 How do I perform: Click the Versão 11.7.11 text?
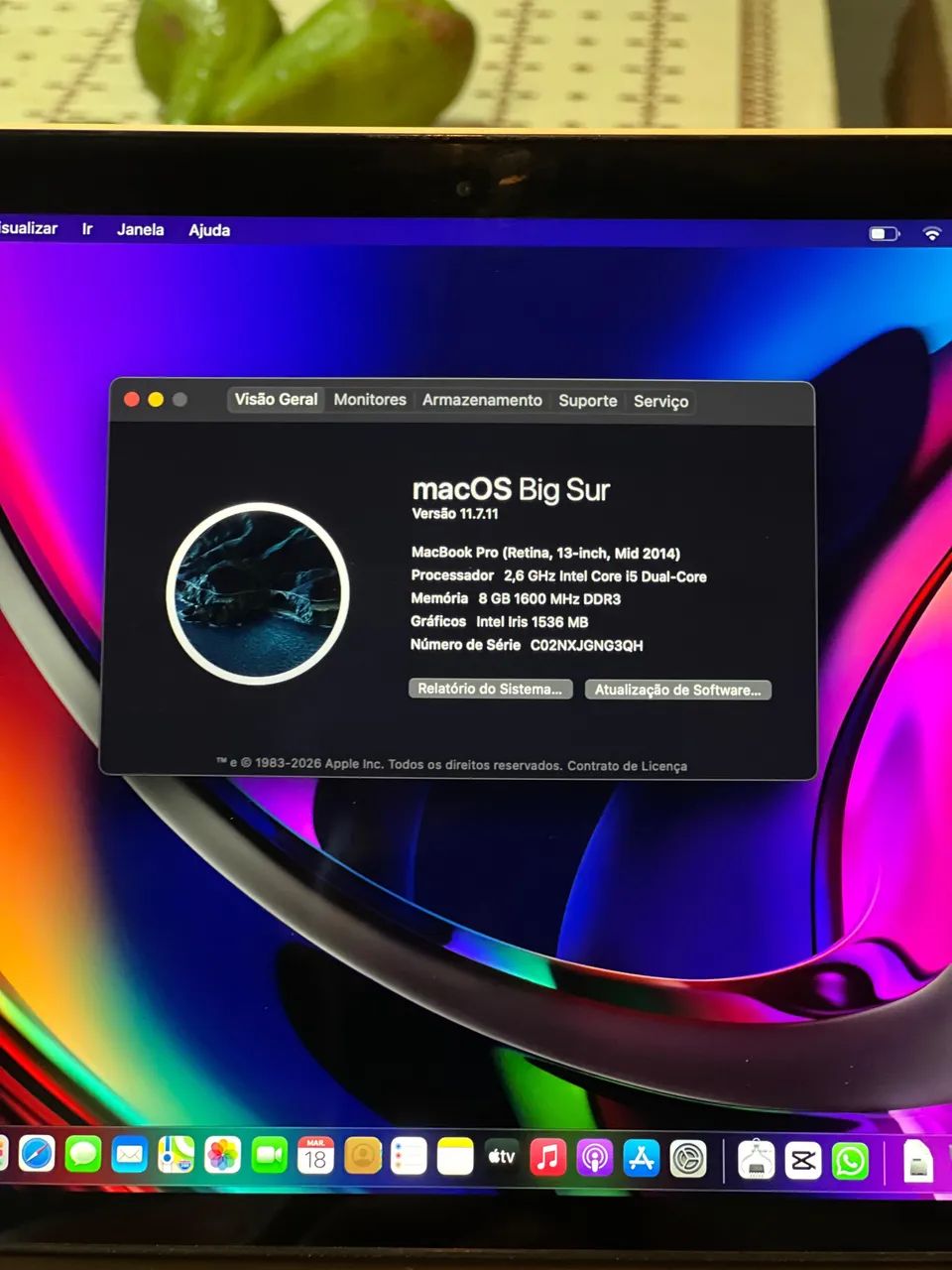pyautogui.click(x=455, y=514)
